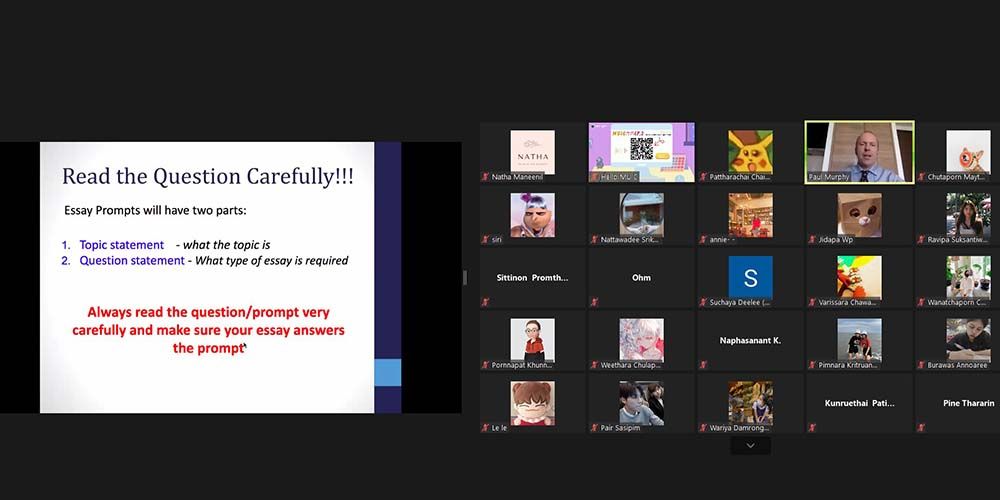This screenshot has height=500, width=1000.
Task: Select the Pattharachai Pikachu avatar tile
Action: (750, 152)
